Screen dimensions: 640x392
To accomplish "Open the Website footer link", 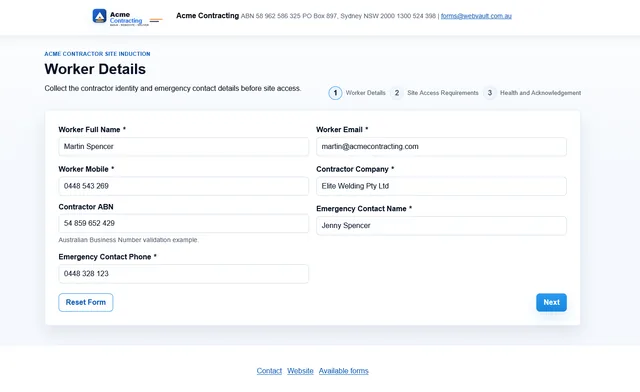I will pyautogui.click(x=300, y=371).
